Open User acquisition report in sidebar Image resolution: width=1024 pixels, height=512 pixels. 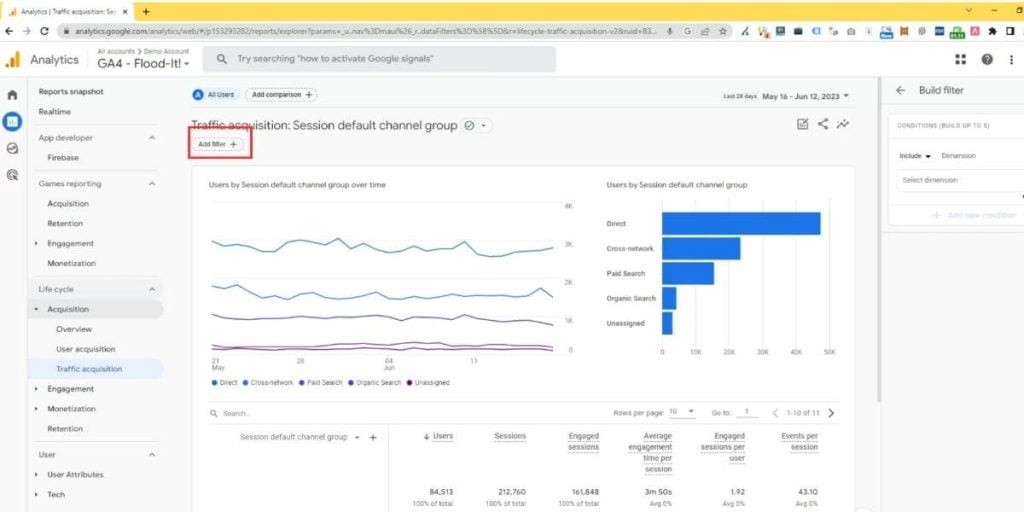pos(86,349)
